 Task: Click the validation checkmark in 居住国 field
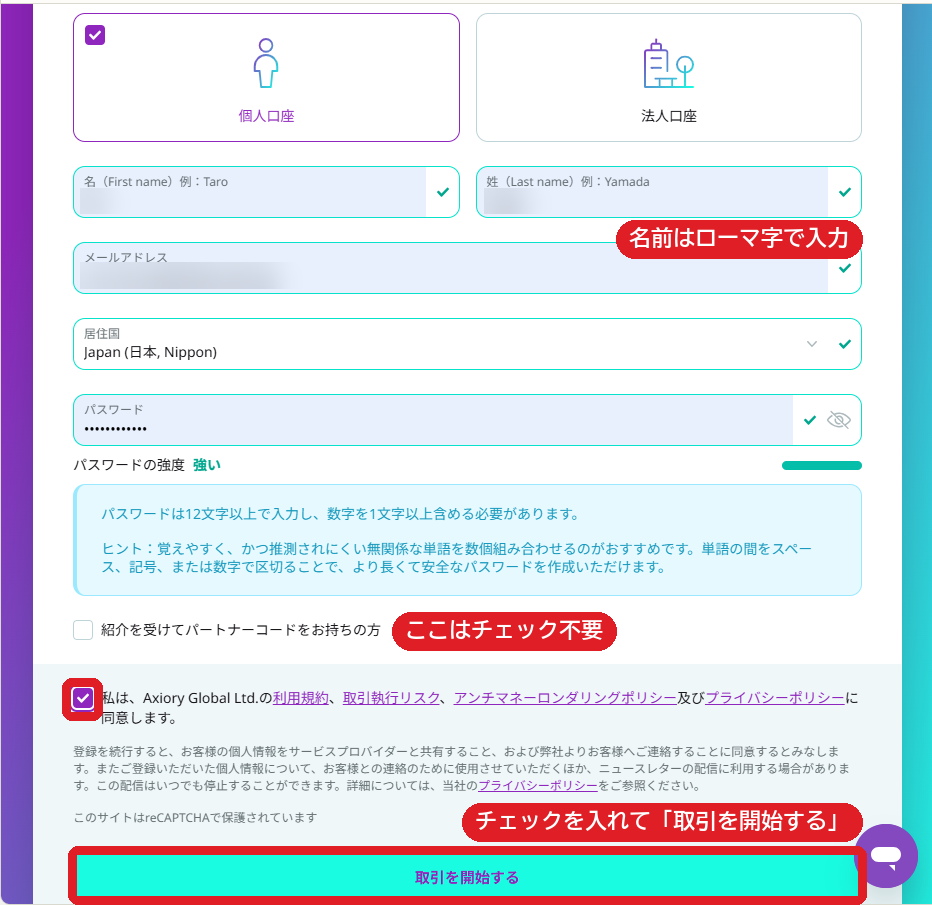[845, 344]
